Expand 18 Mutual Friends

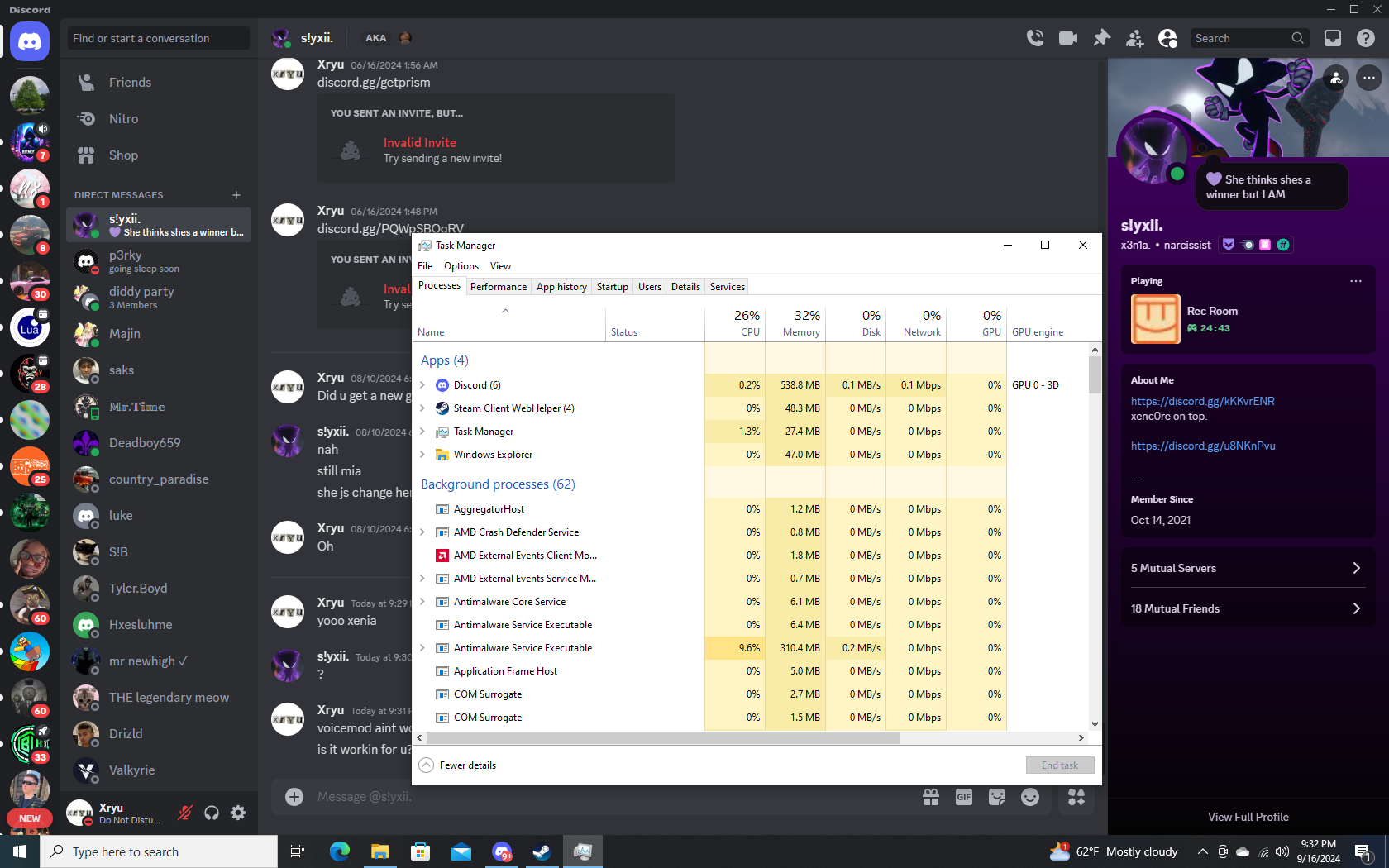point(1247,608)
